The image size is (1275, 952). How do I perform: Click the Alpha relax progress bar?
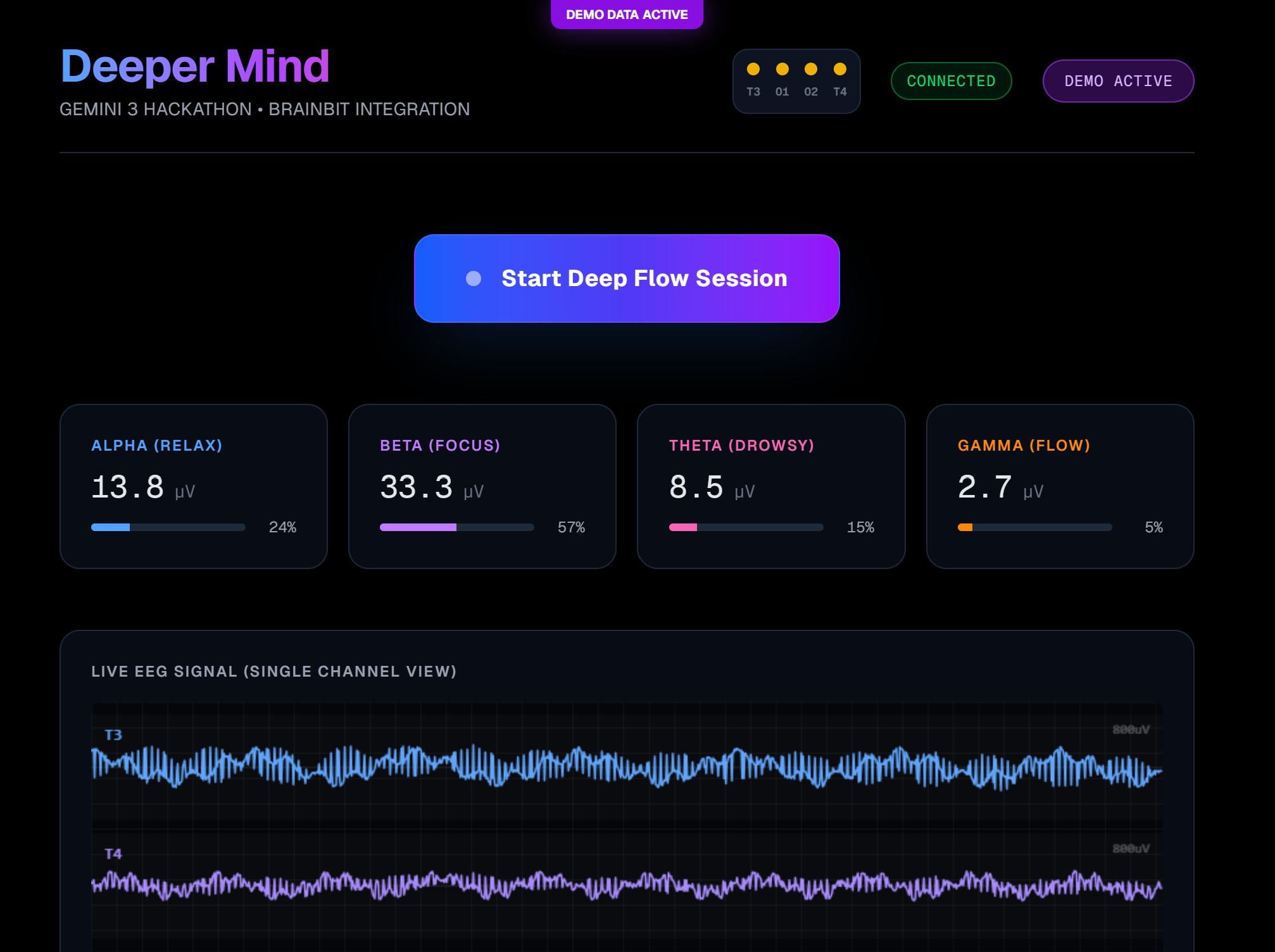tap(168, 527)
